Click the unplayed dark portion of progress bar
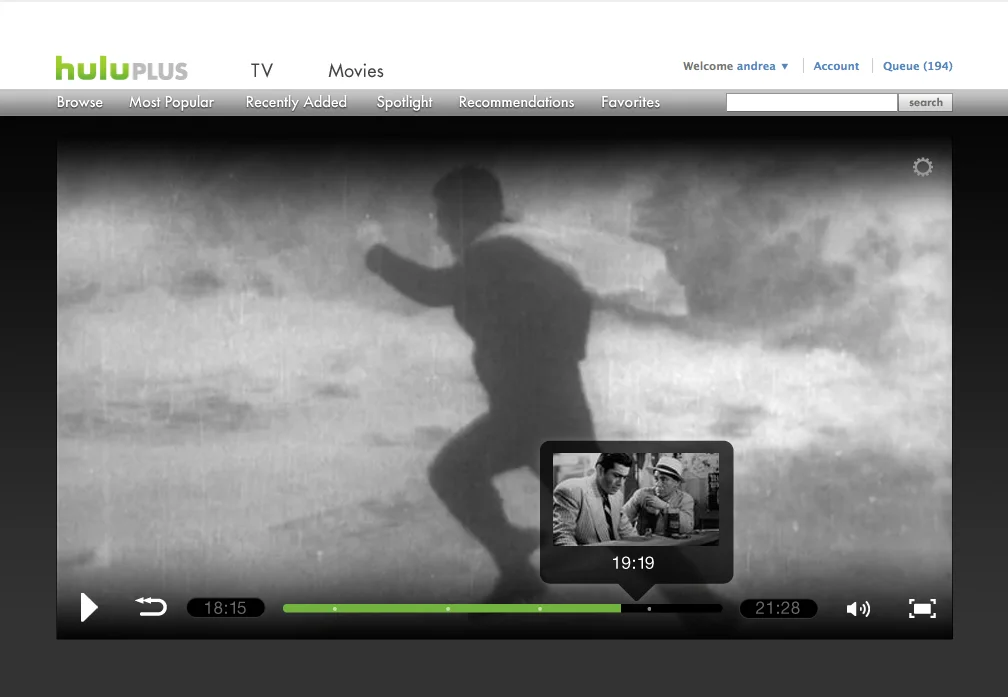Image resolution: width=1008 pixels, height=697 pixels. click(672, 608)
